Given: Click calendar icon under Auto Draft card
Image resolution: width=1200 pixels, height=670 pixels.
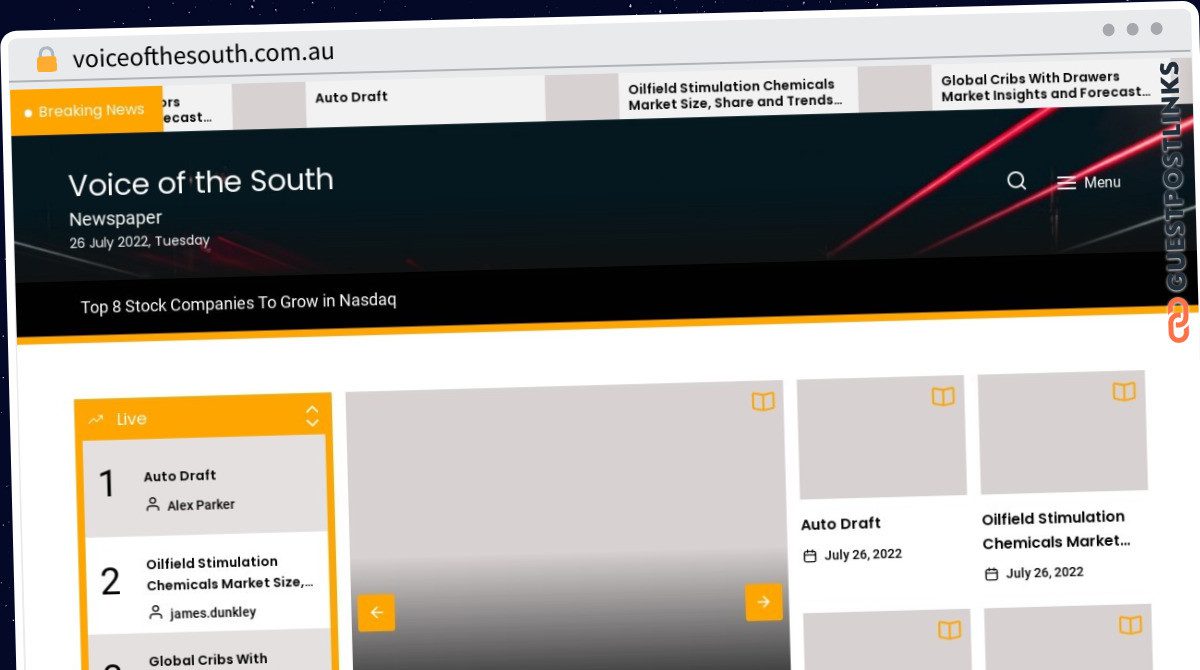Looking at the screenshot, I should [810, 556].
